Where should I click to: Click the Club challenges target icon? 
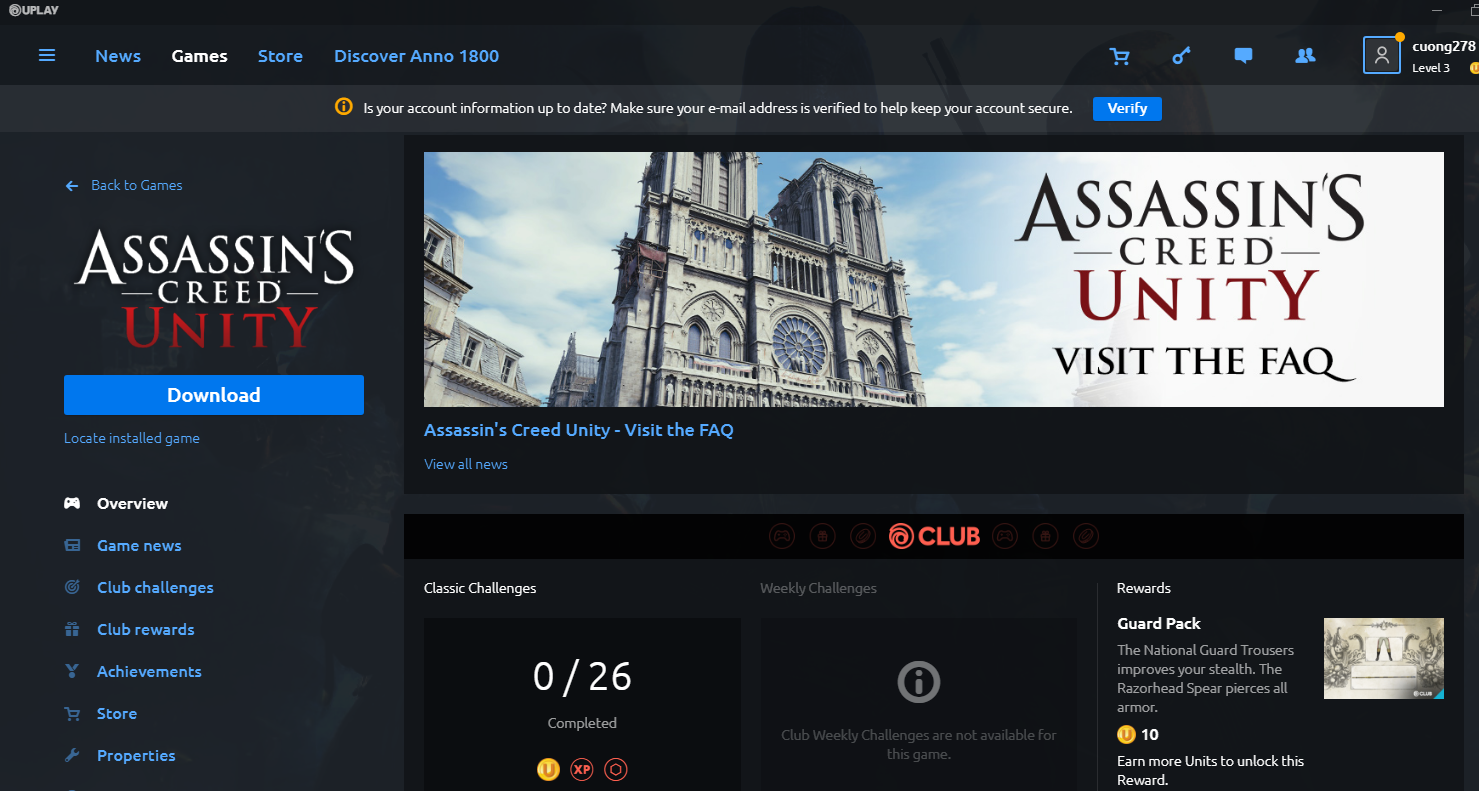pos(72,587)
